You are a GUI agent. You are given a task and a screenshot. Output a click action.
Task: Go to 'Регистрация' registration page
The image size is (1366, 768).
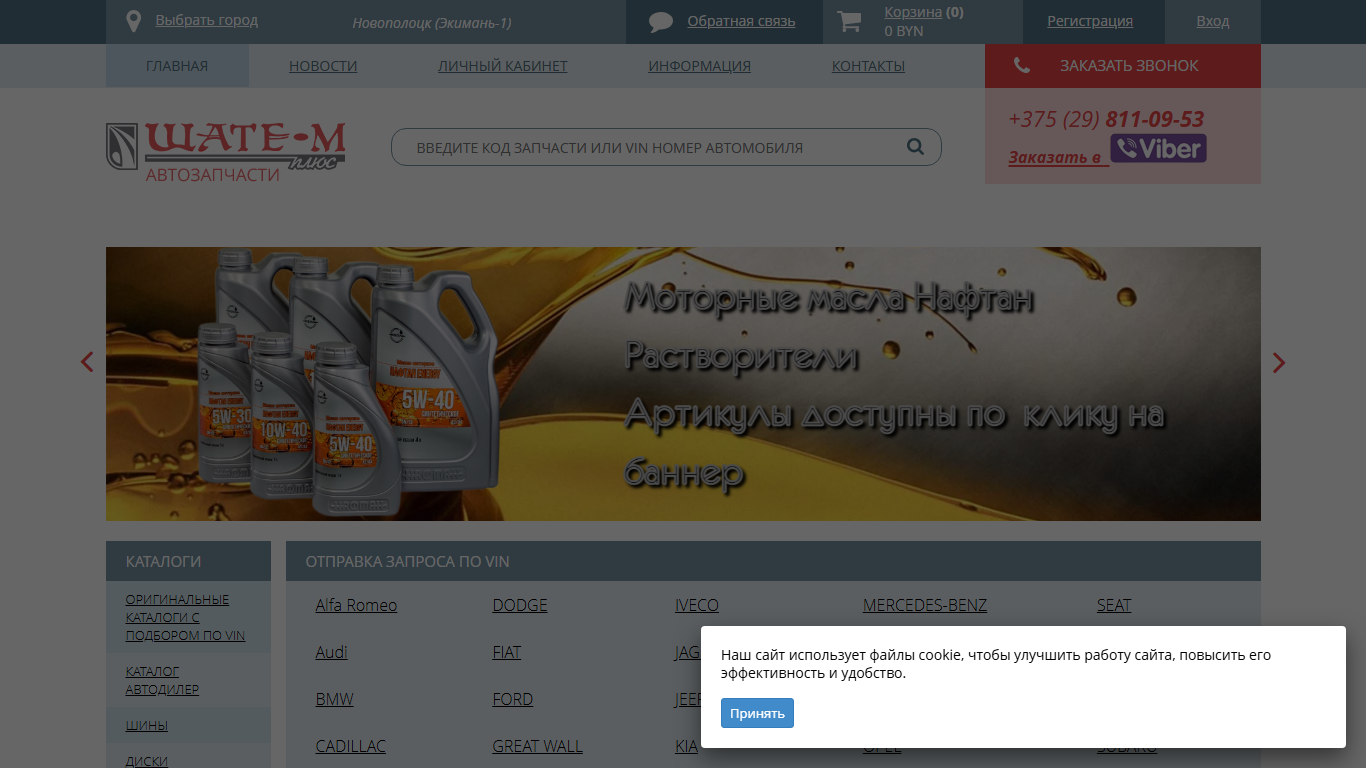coord(1090,21)
